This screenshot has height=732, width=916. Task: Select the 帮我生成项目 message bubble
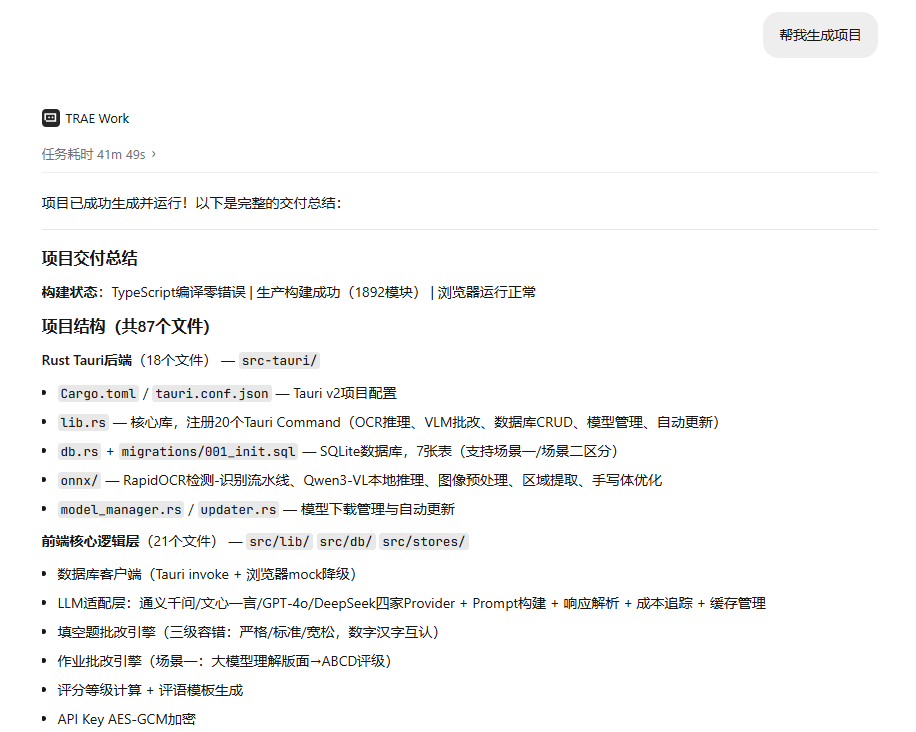820,35
